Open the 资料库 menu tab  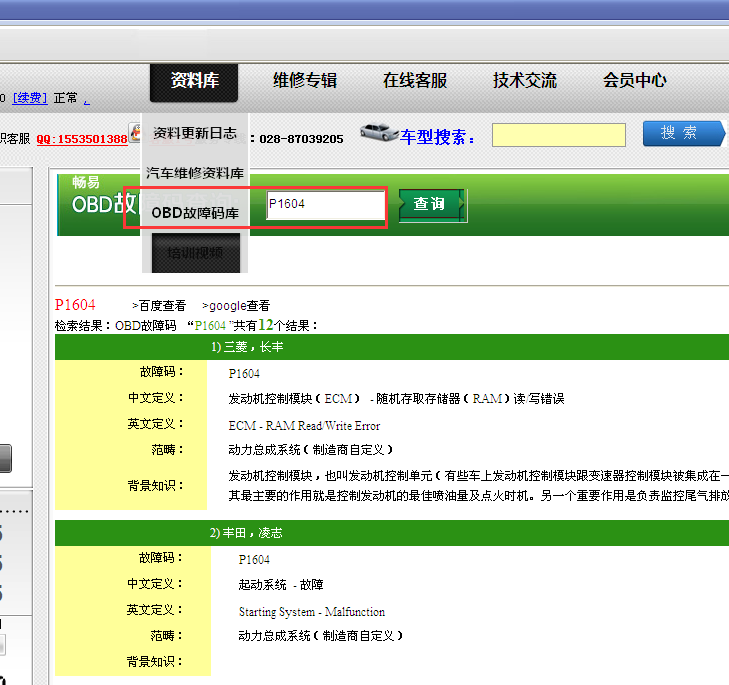194,82
